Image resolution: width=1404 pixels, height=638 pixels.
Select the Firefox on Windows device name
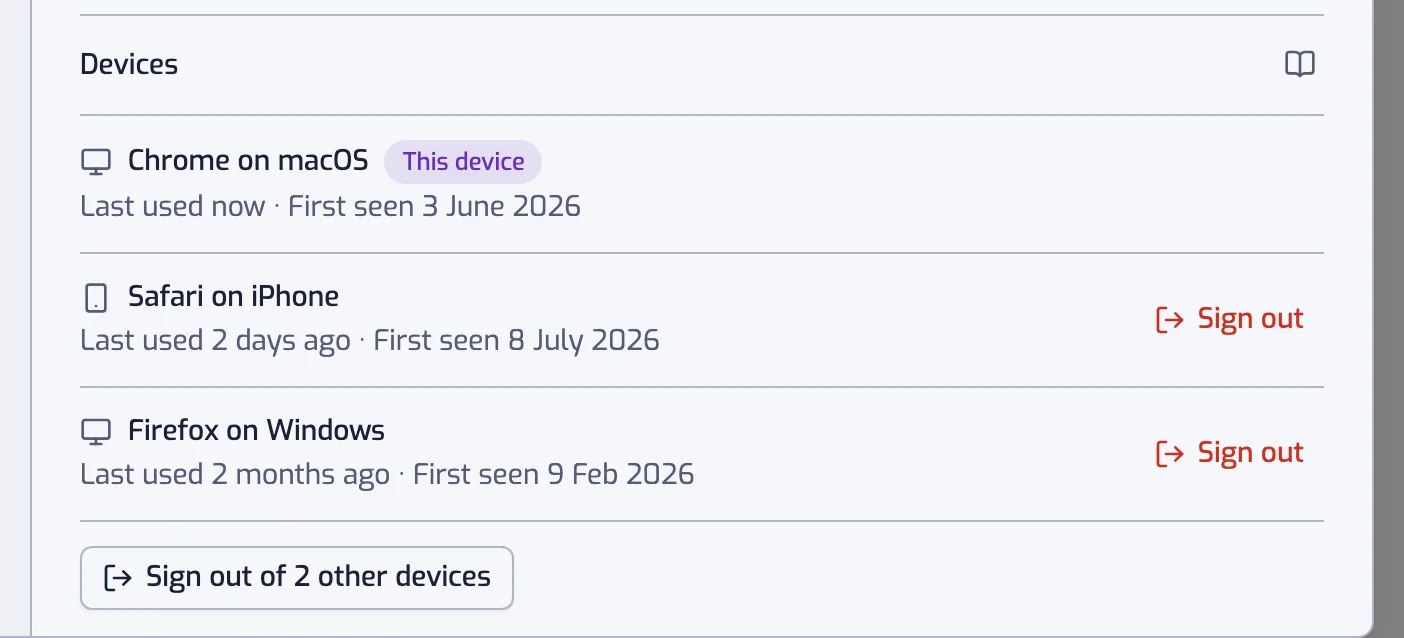pyautogui.click(x=256, y=430)
